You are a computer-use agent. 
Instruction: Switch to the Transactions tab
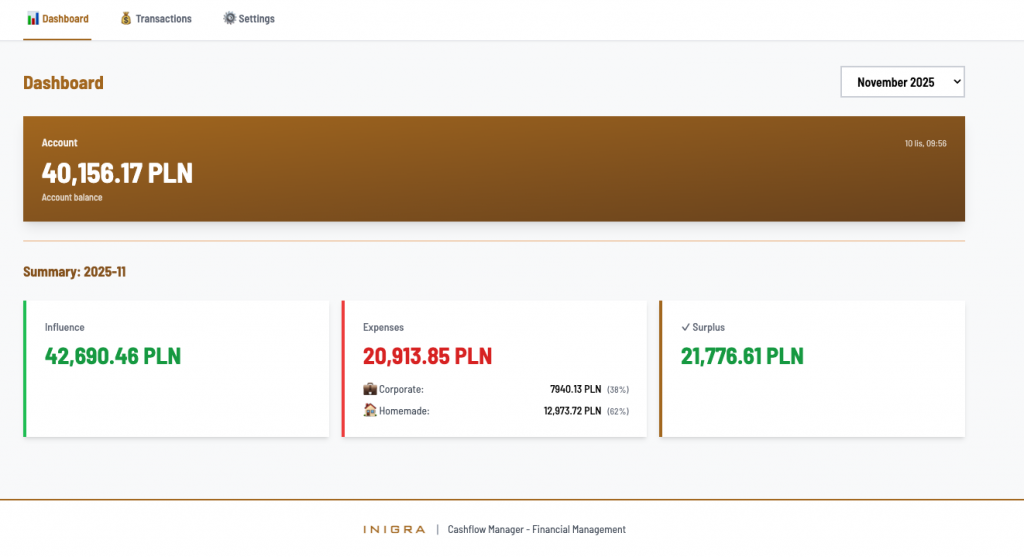coord(163,19)
